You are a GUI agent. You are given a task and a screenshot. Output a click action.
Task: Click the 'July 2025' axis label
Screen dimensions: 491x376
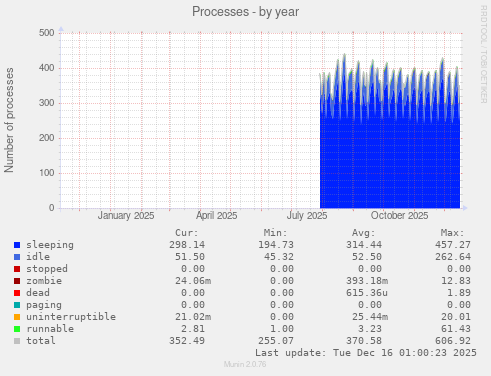[307, 216]
